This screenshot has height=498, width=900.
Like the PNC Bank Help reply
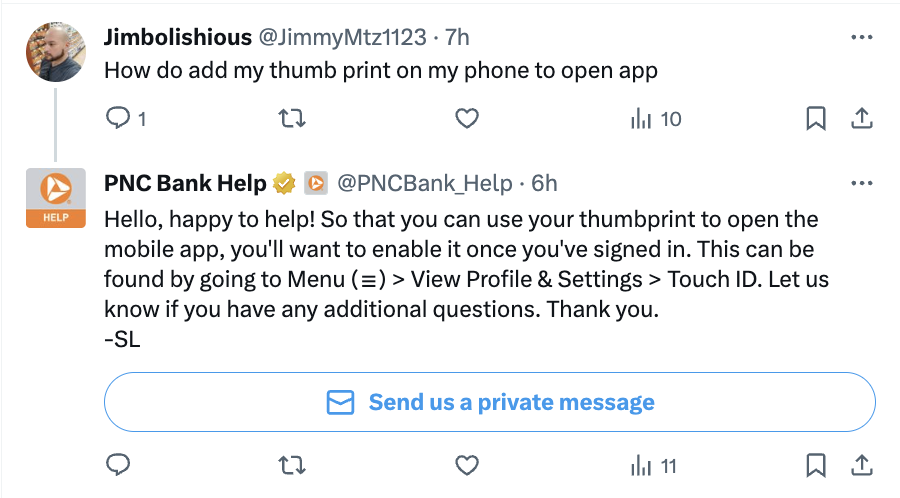point(466,466)
